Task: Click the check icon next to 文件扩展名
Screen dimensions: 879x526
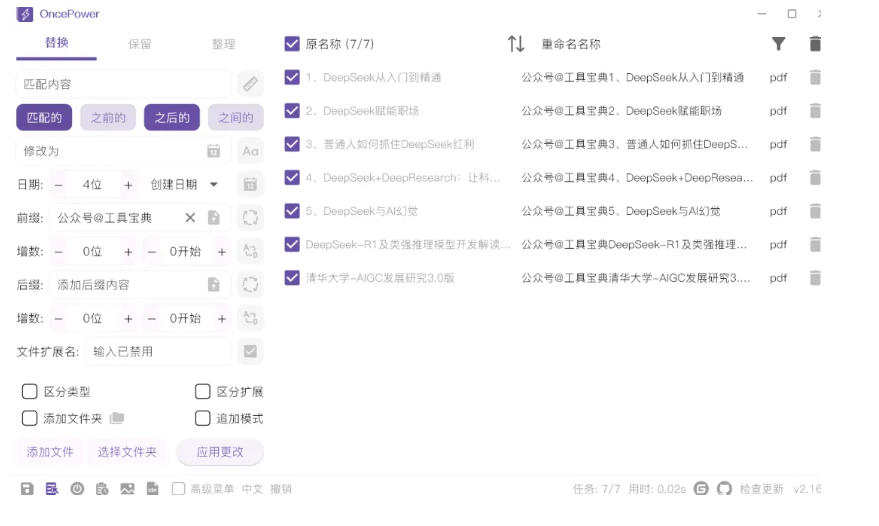Action: 250,352
